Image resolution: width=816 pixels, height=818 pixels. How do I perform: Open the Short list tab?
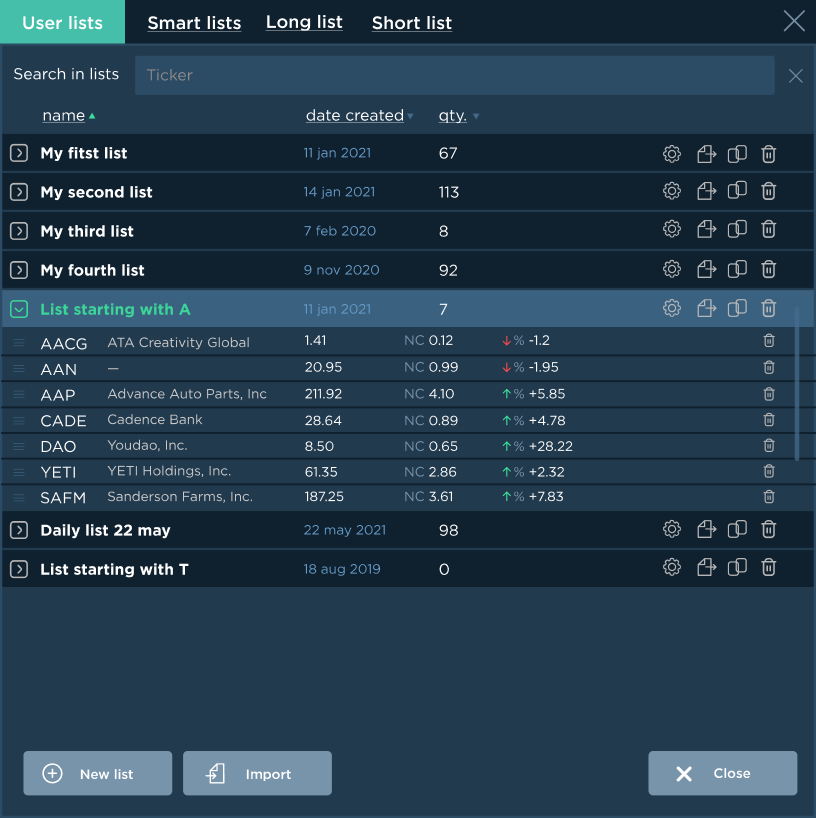412,23
